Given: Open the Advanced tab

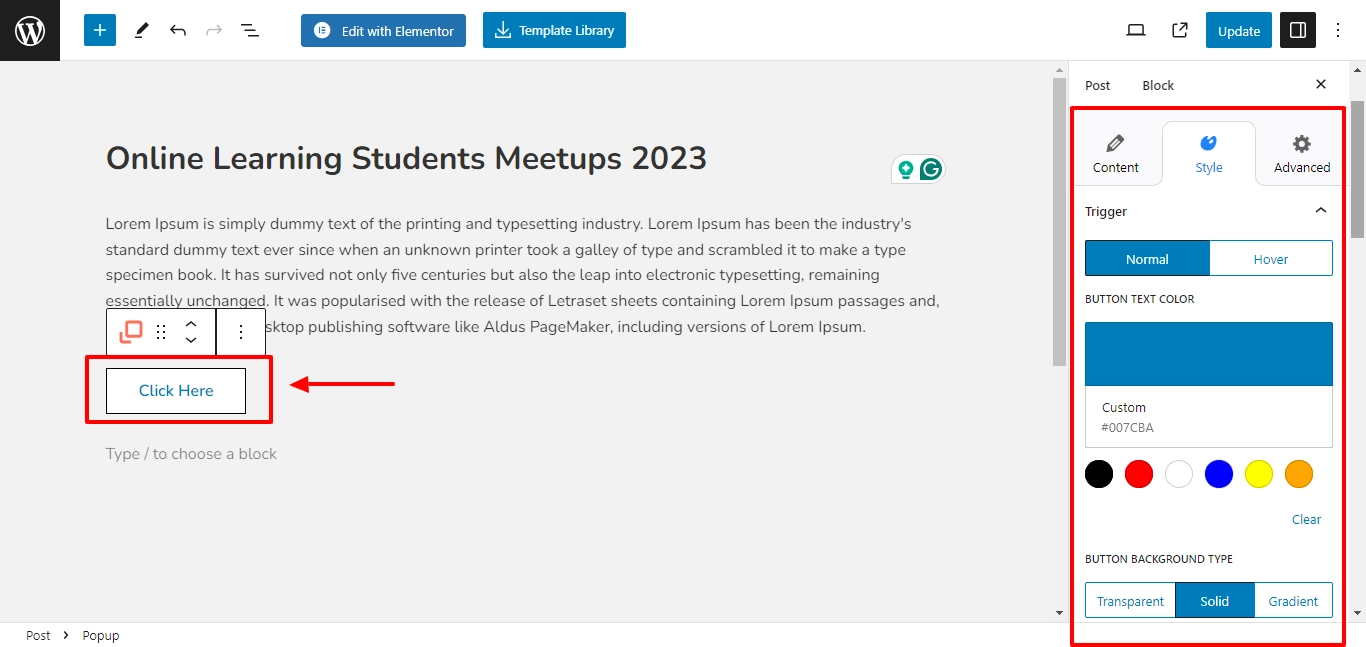Looking at the screenshot, I should pyautogui.click(x=1302, y=154).
